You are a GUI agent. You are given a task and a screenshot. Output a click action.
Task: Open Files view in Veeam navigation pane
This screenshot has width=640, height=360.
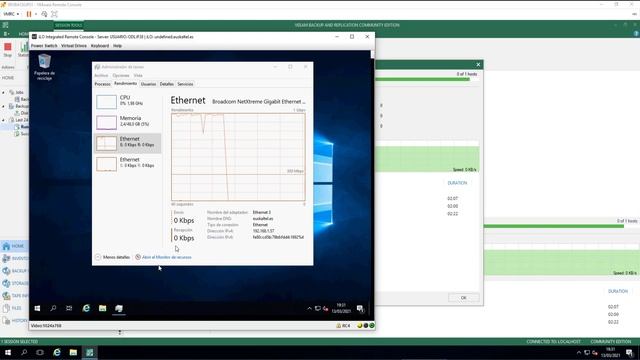coord(14,308)
